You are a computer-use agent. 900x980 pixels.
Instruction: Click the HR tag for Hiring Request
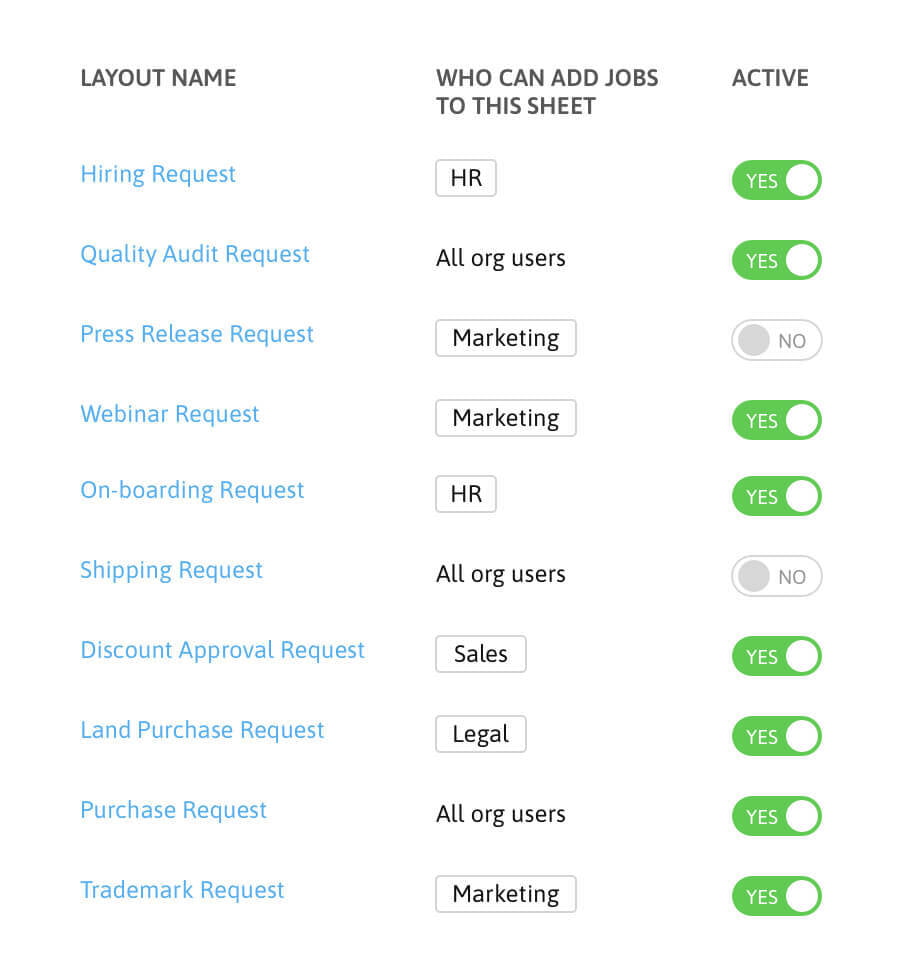[x=466, y=179]
